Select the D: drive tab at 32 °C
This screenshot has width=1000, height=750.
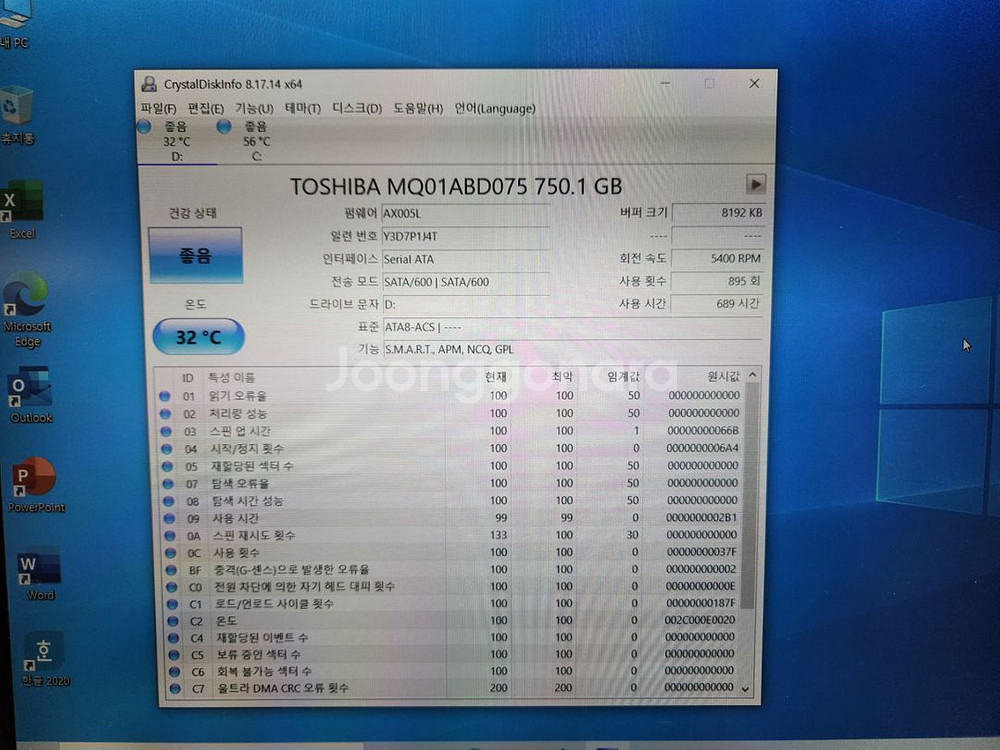pyautogui.click(x=177, y=141)
